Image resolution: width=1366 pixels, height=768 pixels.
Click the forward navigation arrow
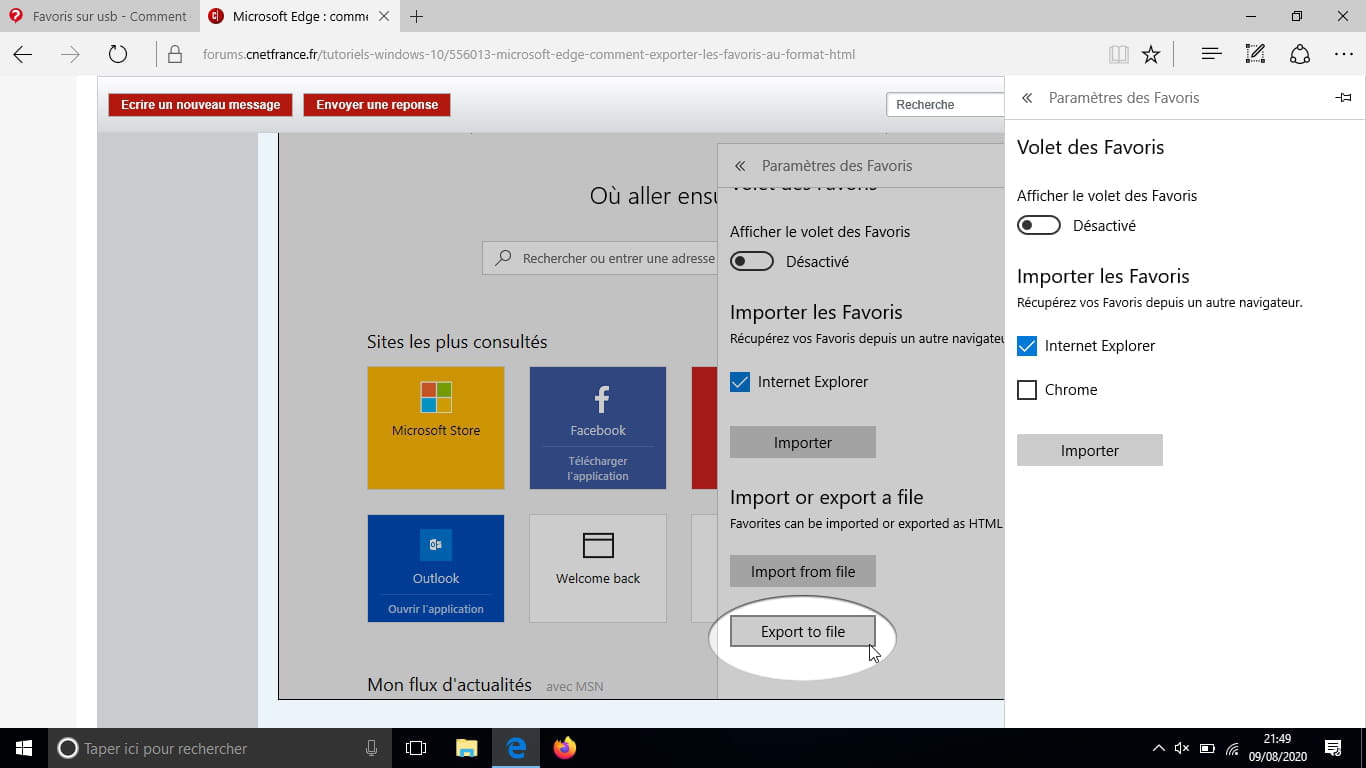pos(70,55)
